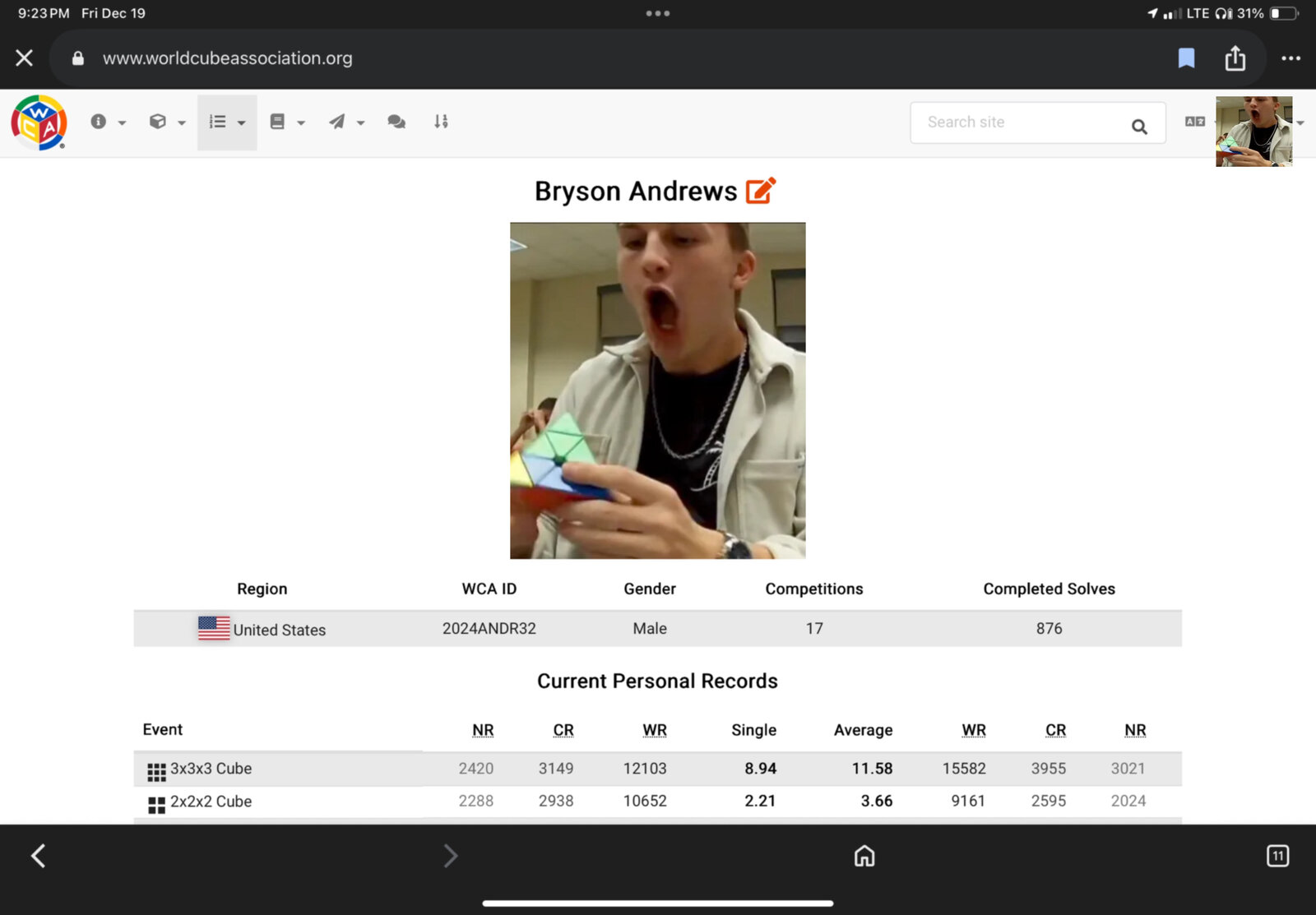Click the 2x2x2 single time 2.21
The height and width of the screenshot is (915, 1316).
(x=761, y=801)
